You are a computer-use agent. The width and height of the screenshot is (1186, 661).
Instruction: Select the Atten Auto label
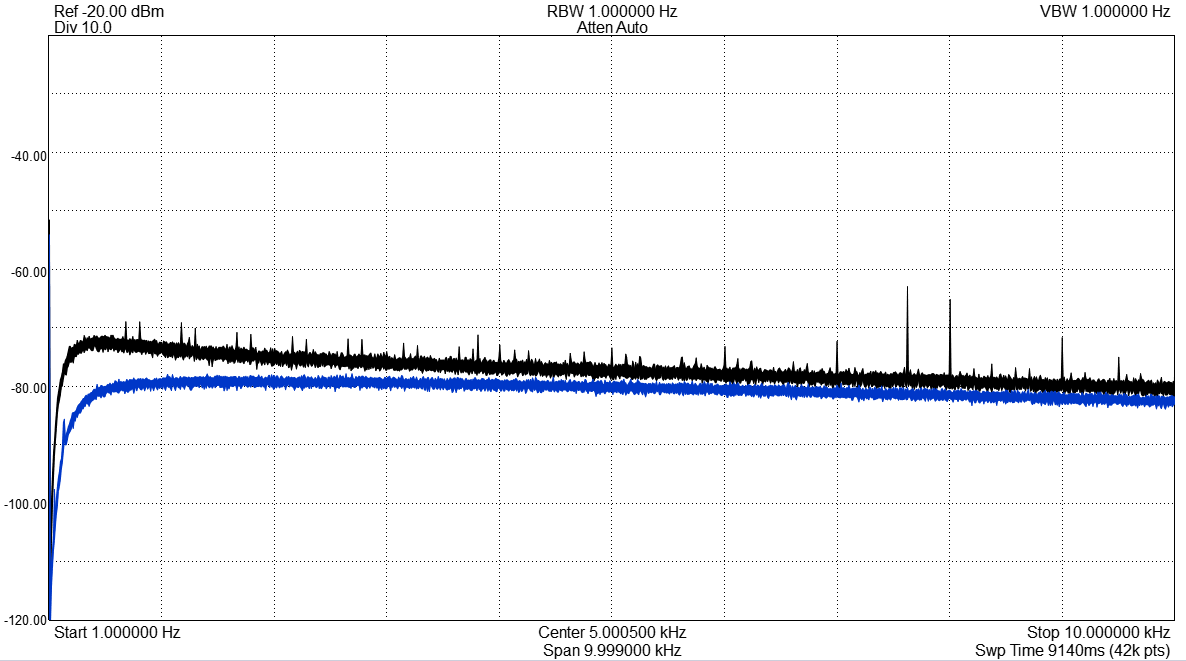pyautogui.click(x=612, y=27)
